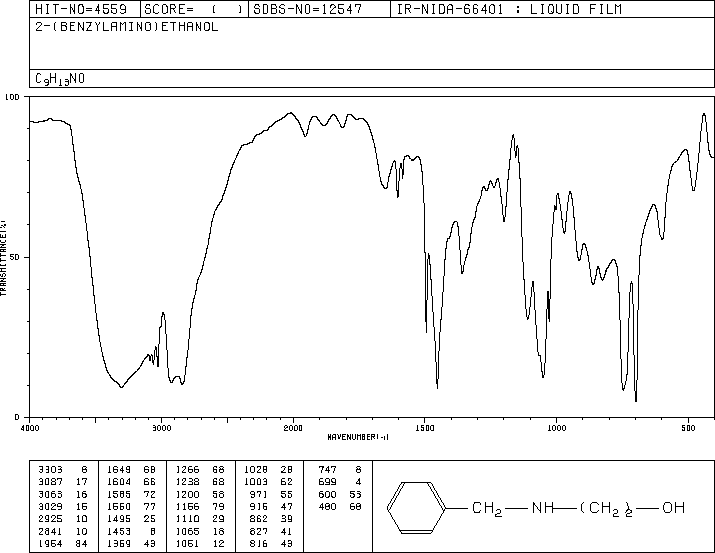Select peak entry 3029 in peak table

coord(63,506)
